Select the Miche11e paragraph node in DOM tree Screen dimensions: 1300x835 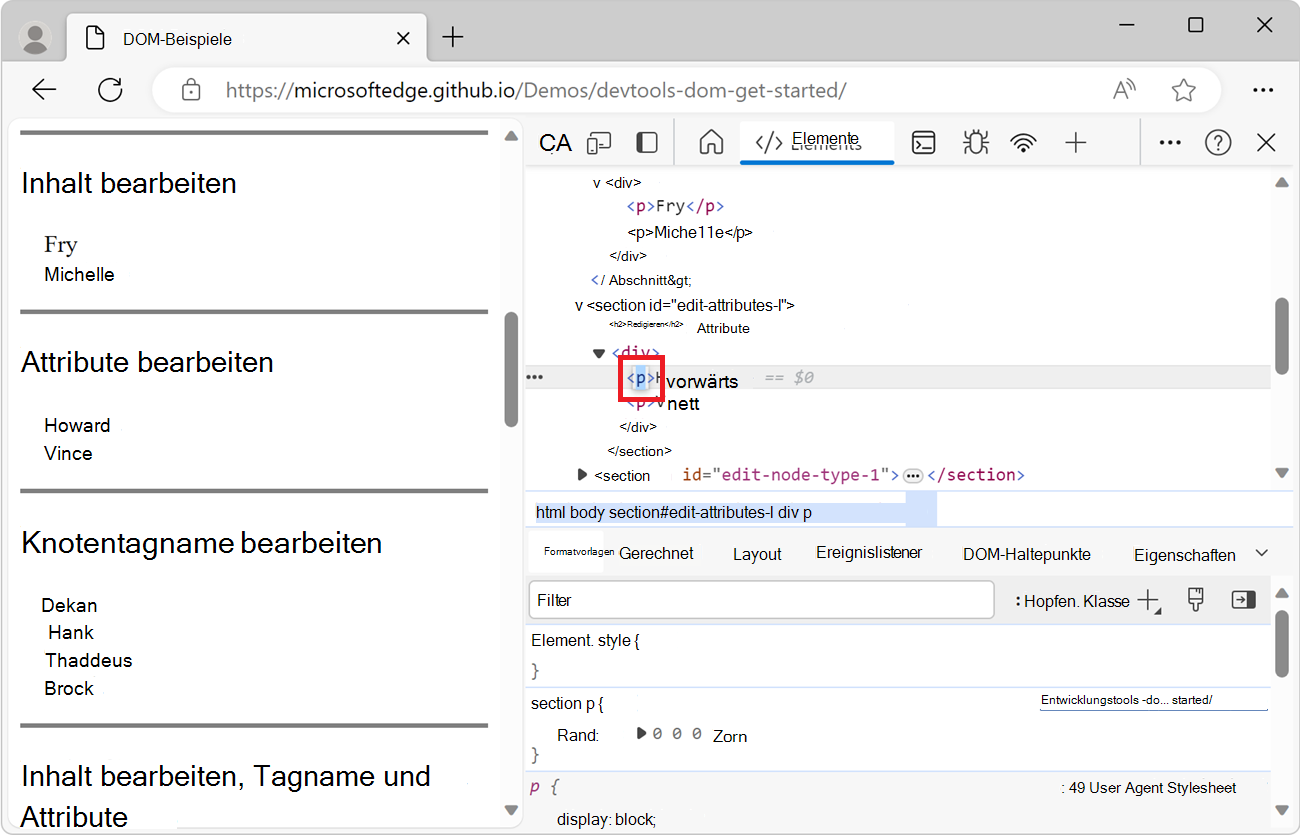pos(690,232)
